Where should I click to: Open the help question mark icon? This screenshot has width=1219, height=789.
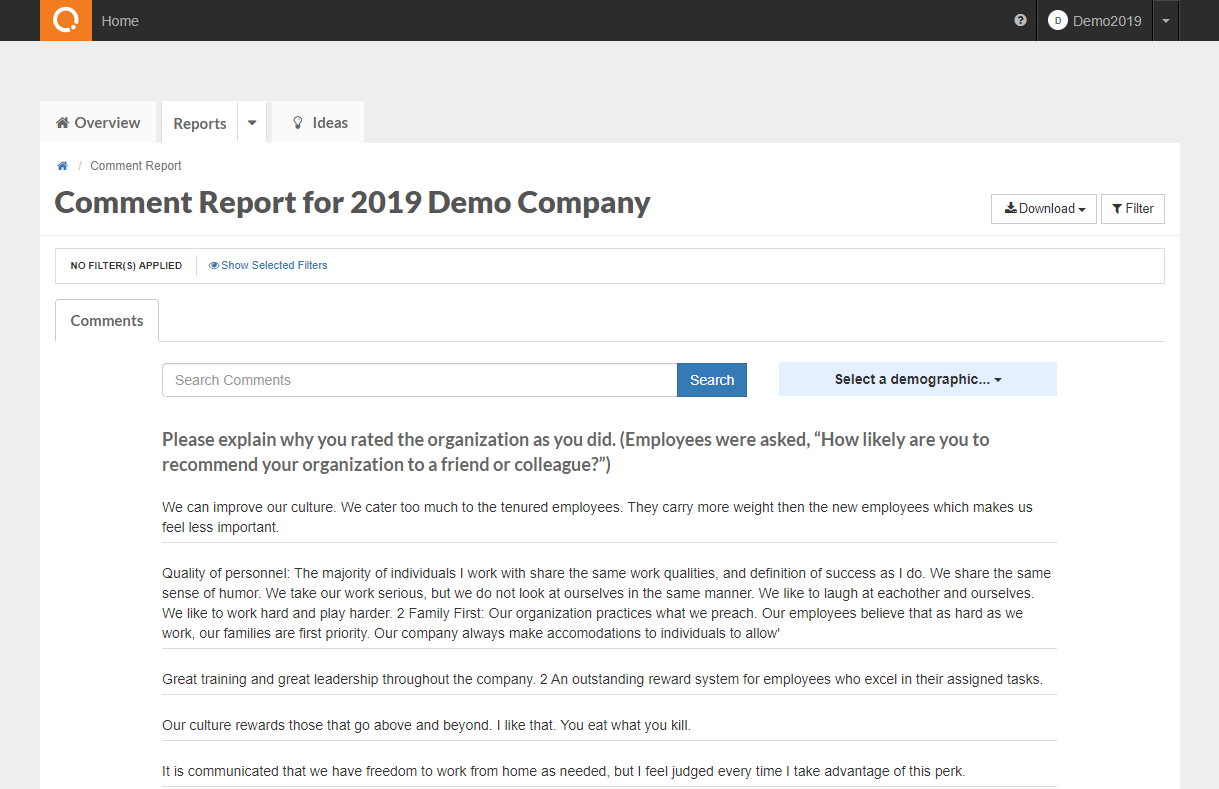click(1020, 20)
